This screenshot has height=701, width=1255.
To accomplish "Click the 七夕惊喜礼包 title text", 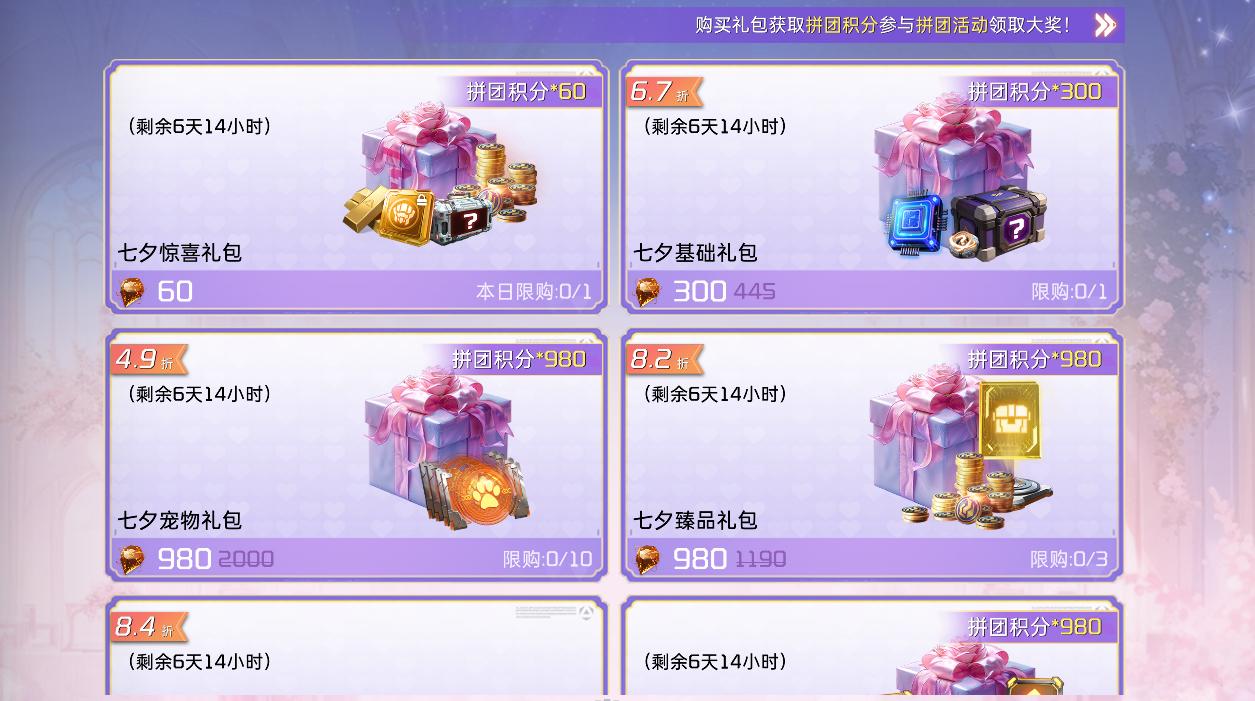I will 180,253.
